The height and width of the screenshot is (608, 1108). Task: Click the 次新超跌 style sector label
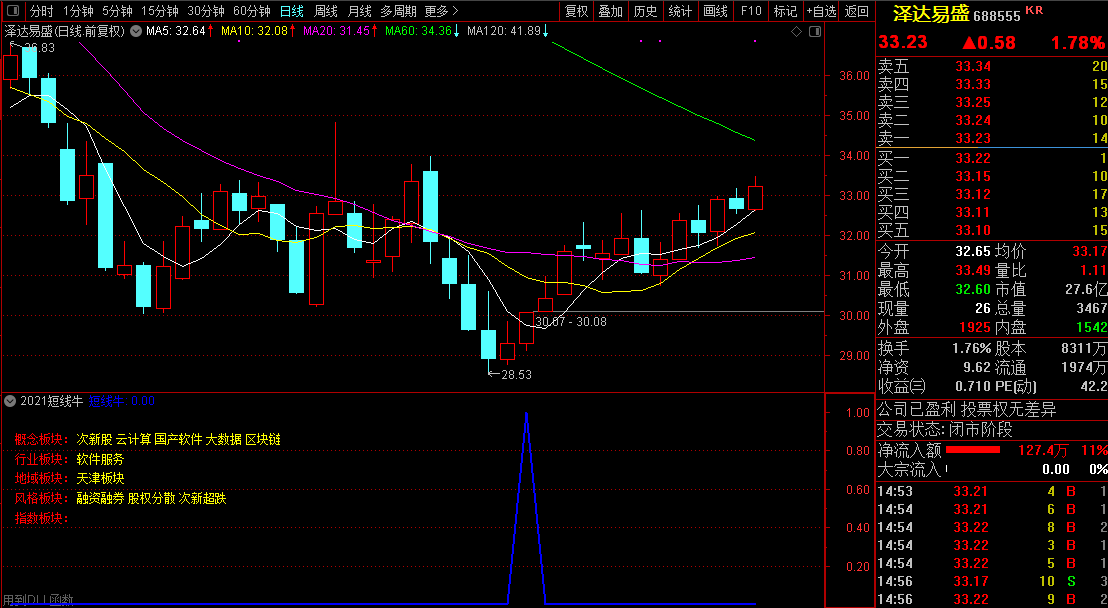pyautogui.click(x=202, y=498)
